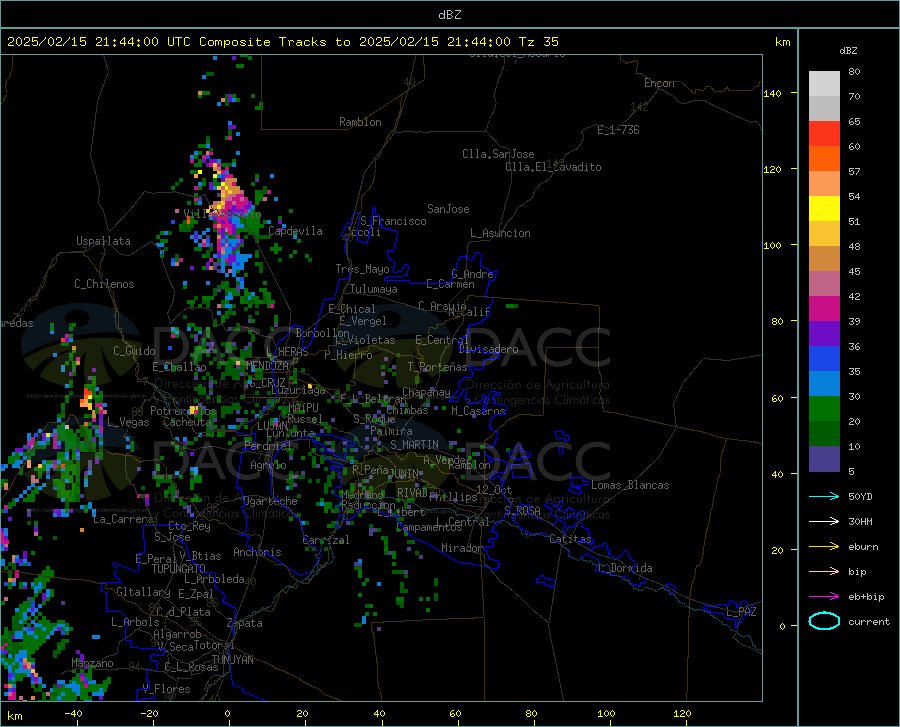
Task: Select the magenta 39 dBZ color swatch
Action: (x=824, y=309)
